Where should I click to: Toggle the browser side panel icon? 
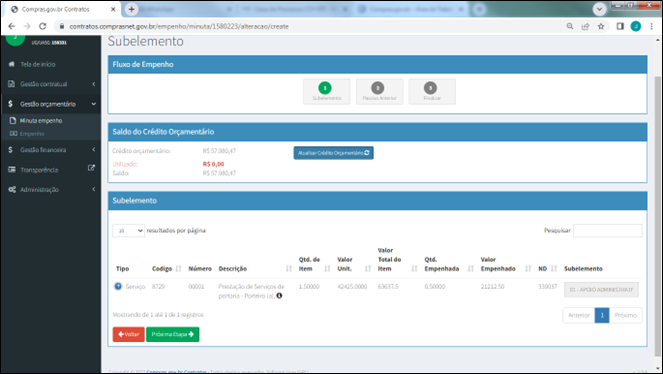[620, 26]
